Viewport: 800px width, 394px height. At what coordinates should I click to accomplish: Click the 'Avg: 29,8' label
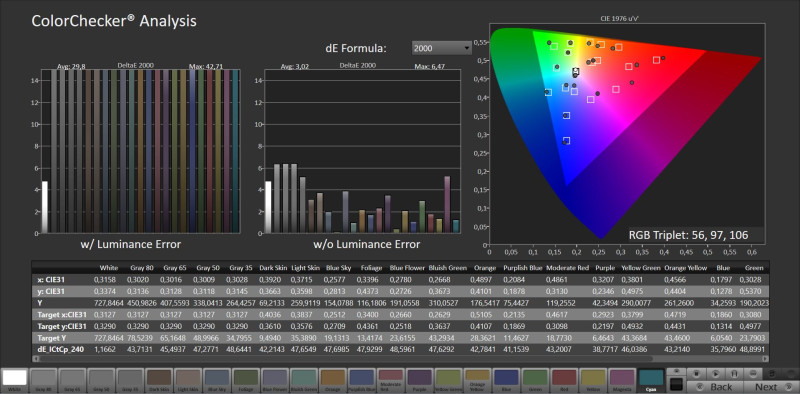tap(71, 66)
